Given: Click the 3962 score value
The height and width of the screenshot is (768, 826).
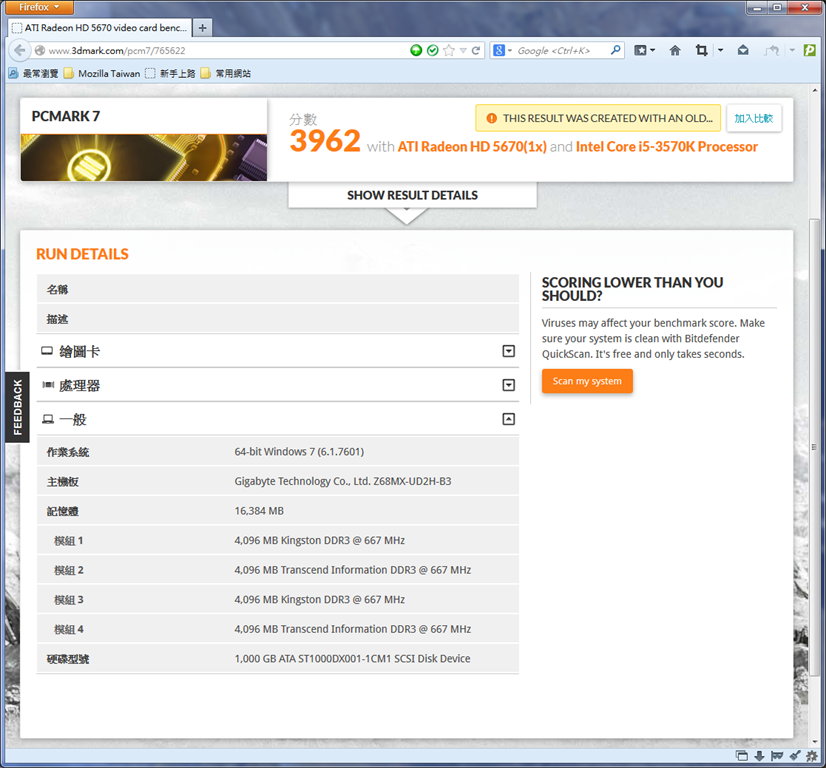Looking at the screenshot, I should [325, 141].
